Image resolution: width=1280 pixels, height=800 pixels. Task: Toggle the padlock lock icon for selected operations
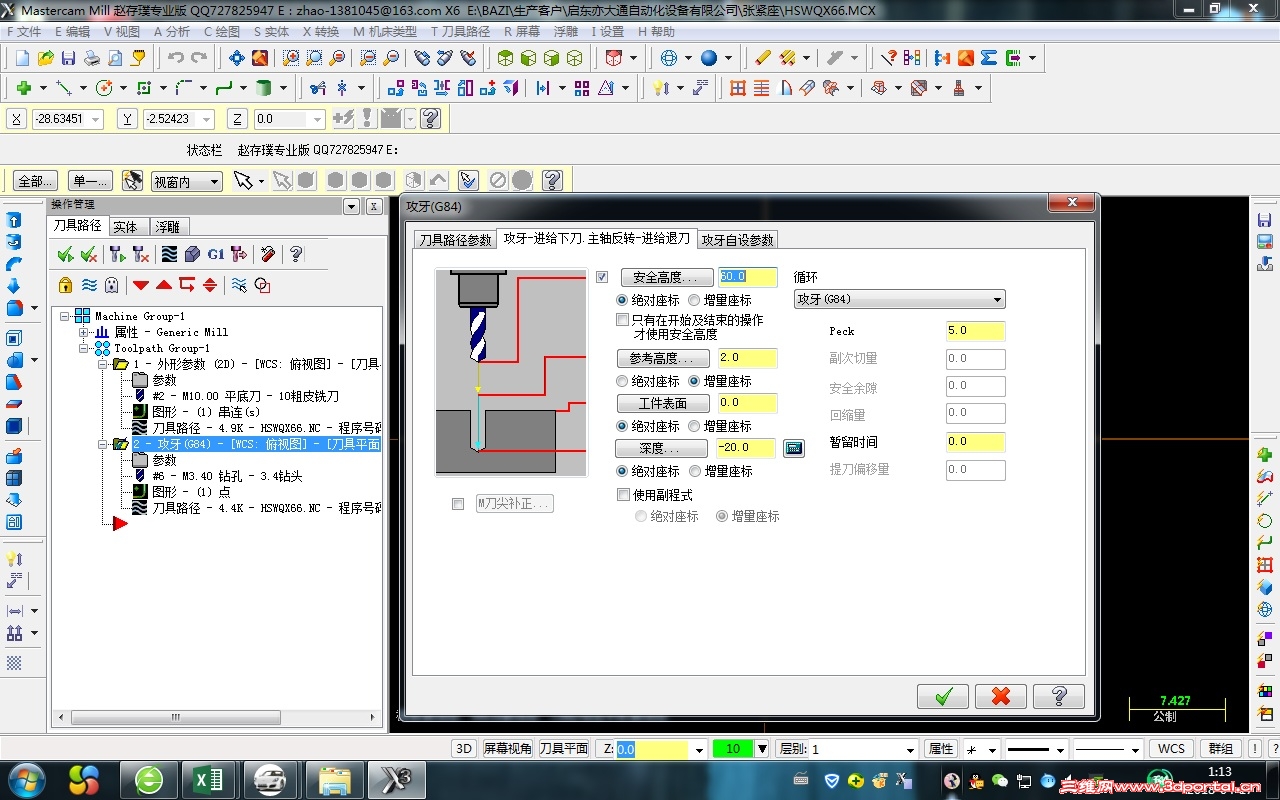point(65,285)
